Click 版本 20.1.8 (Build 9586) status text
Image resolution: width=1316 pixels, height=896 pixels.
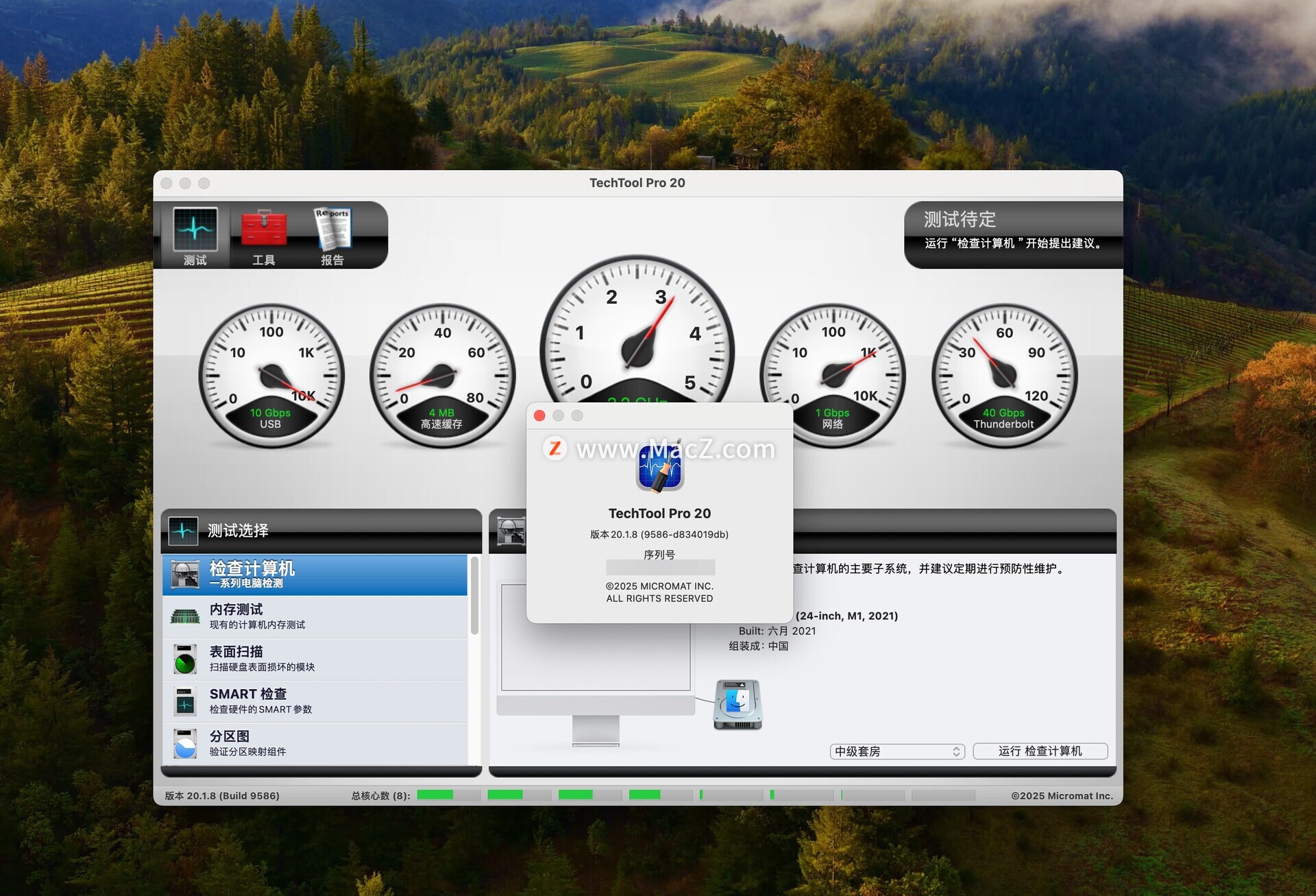(x=222, y=796)
